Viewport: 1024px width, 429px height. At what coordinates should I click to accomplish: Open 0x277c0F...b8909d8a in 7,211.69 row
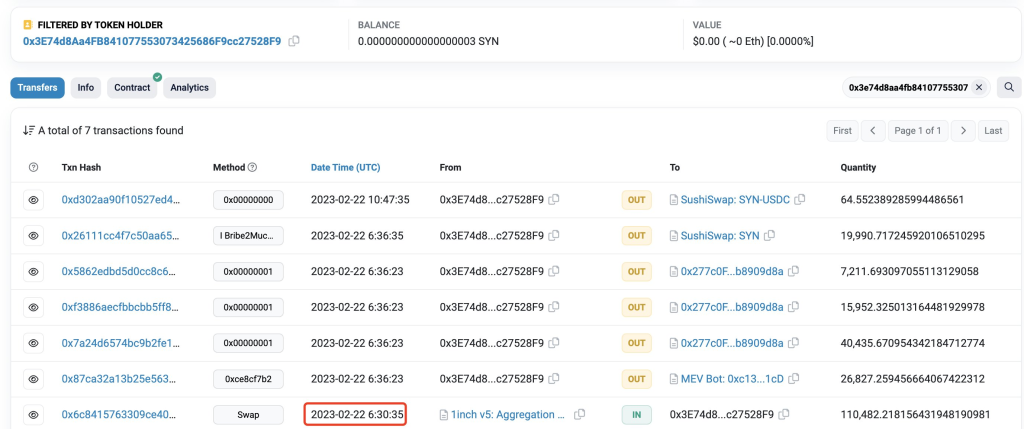[x=732, y=272]
